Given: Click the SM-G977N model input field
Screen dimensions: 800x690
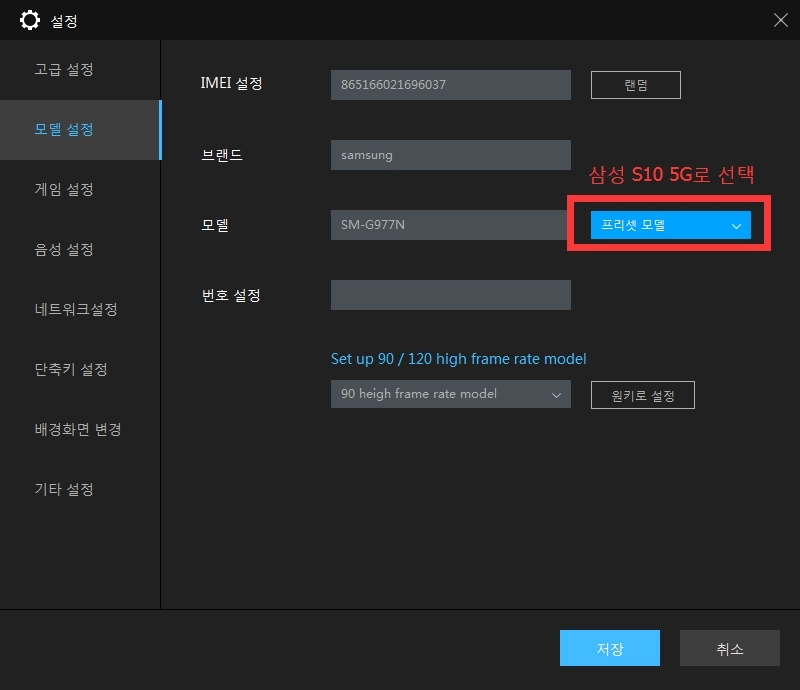Looking at the screenshot, I should (x=450, y=225).
